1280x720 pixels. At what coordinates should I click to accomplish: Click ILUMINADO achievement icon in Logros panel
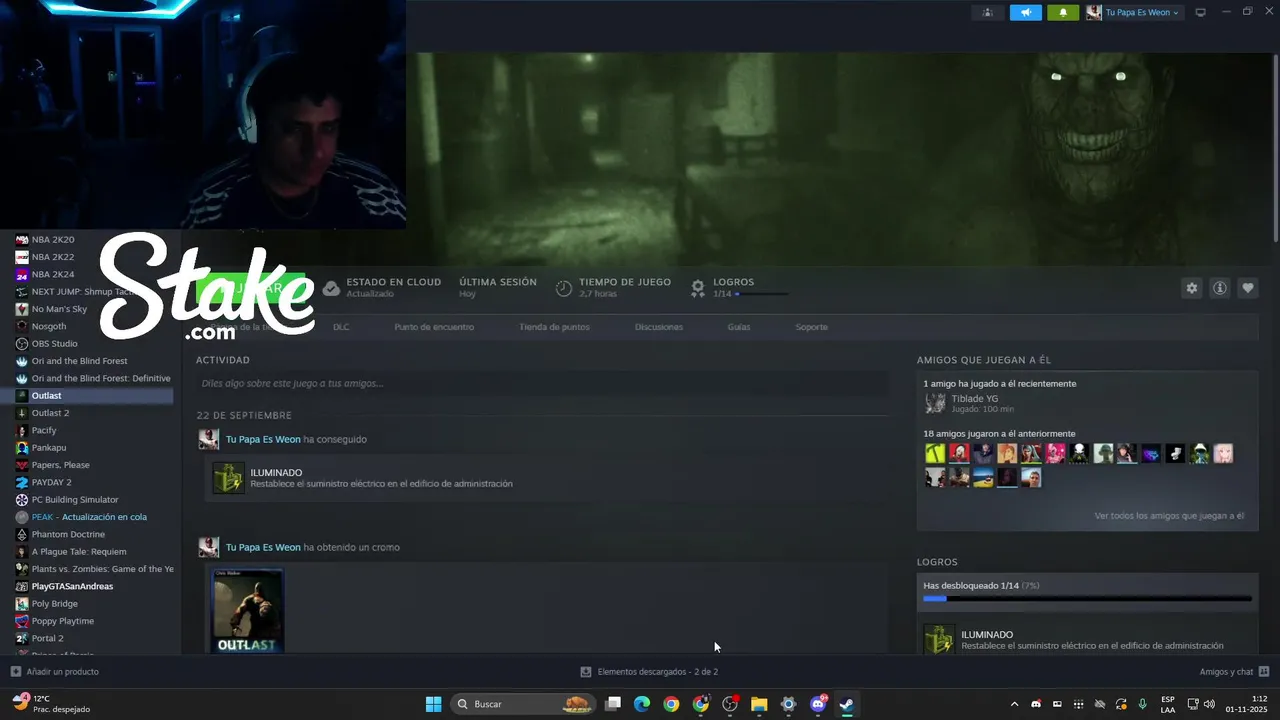tap(938, 640)
